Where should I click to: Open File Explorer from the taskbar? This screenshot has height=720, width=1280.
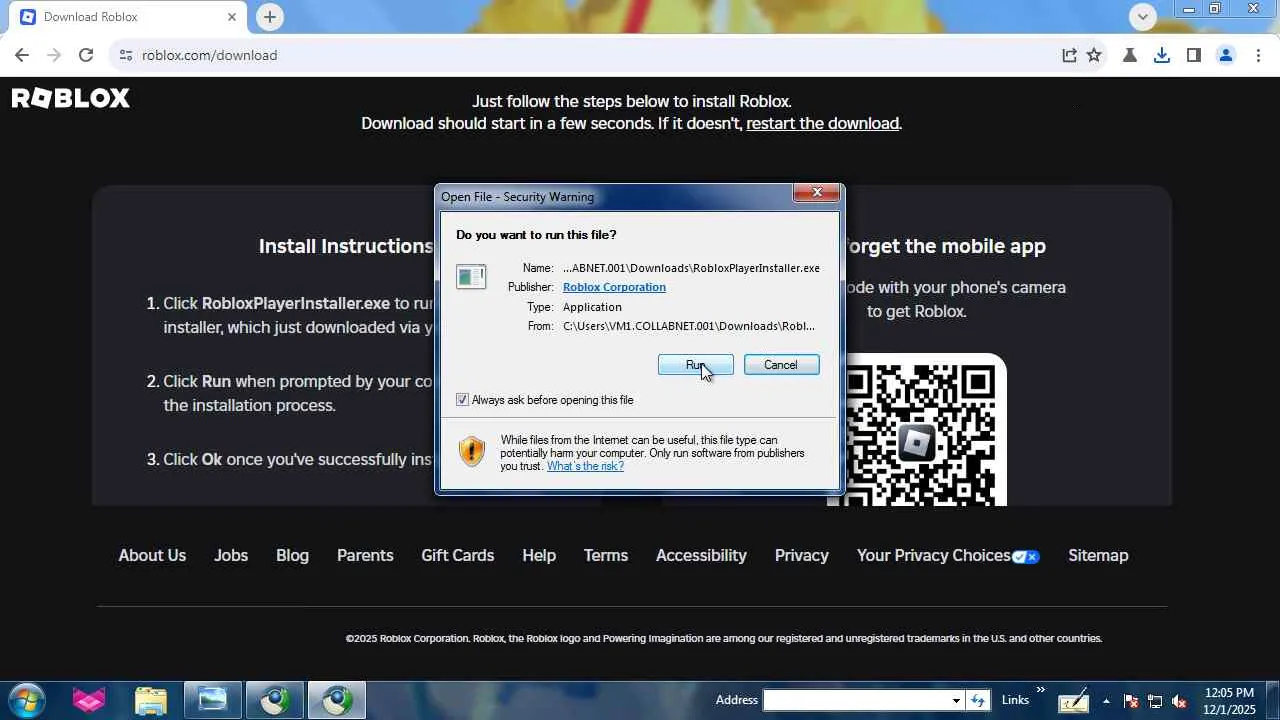pyautogui.click(x=150, y=700)
